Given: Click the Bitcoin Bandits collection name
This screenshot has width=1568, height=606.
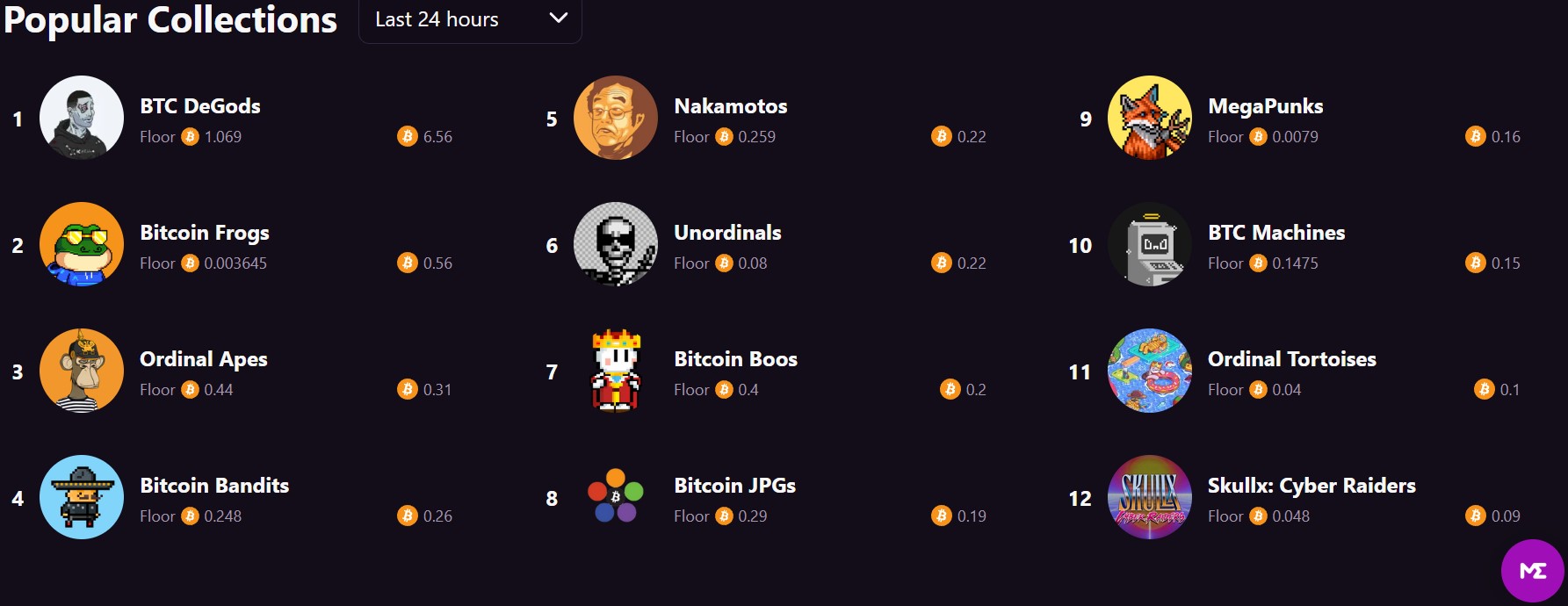Looking at the screenshot, I should coord(214,486).
